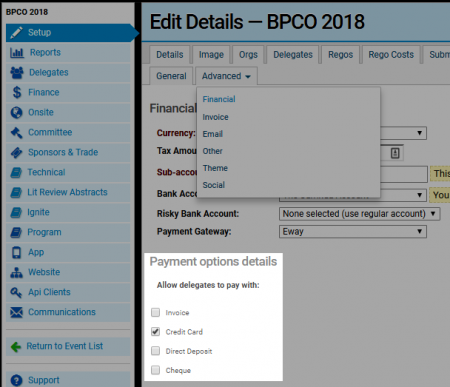Open the Rego Costs tab
Screen dimensions: 450x387
(x=391, y=55)
